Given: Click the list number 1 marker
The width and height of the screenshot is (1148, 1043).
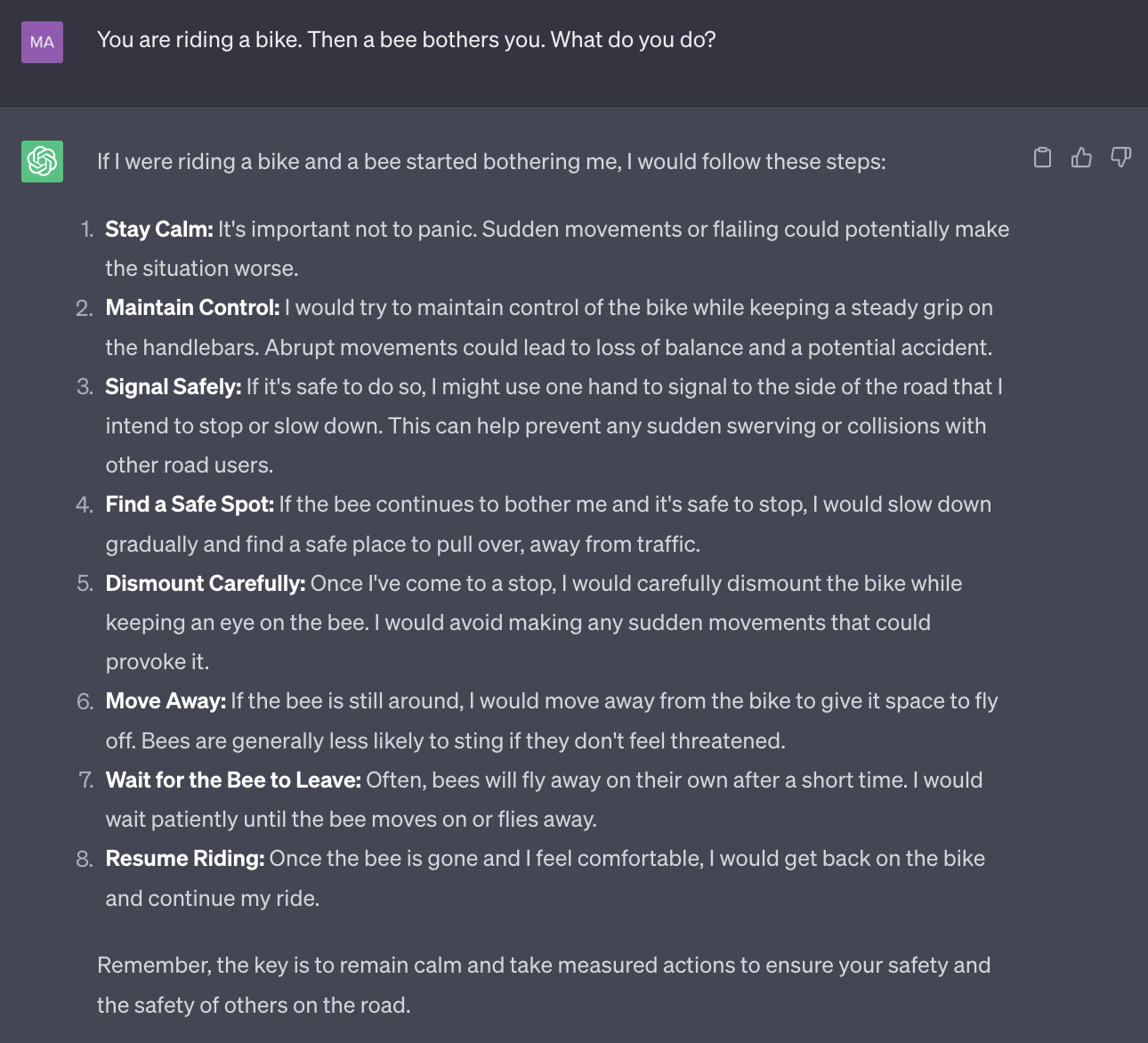Looking at the screenshot, I should click(86, 230).
